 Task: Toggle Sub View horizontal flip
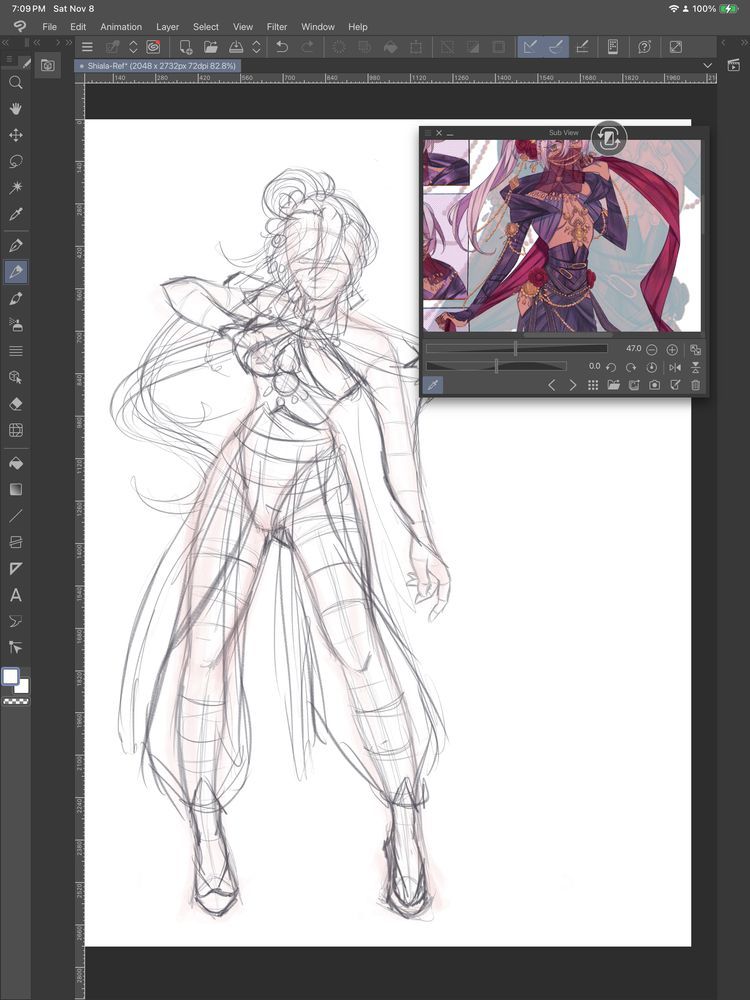(675, 367)
